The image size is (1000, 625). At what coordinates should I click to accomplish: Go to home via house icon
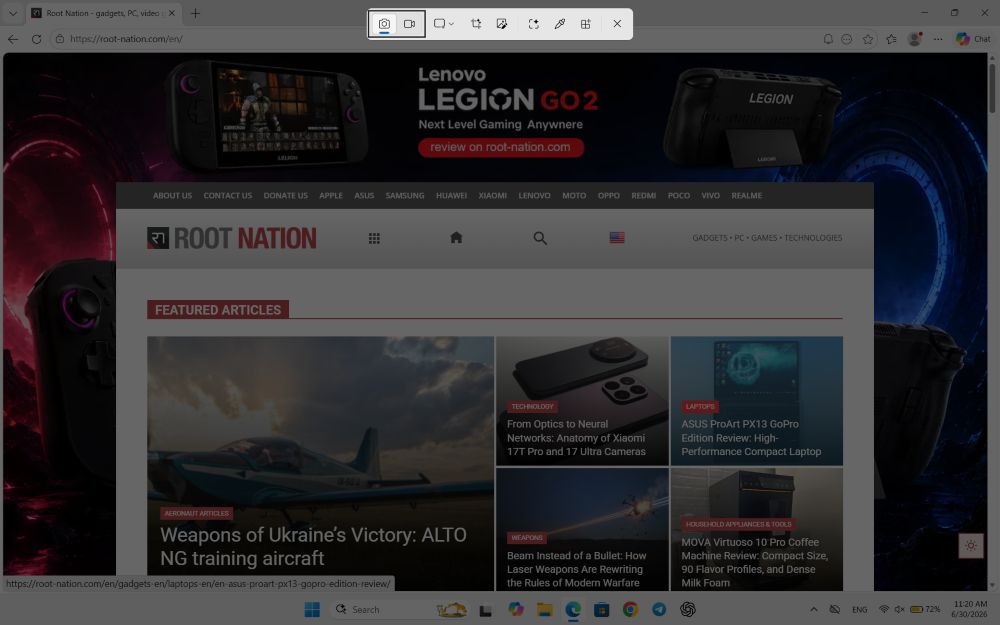456,238
